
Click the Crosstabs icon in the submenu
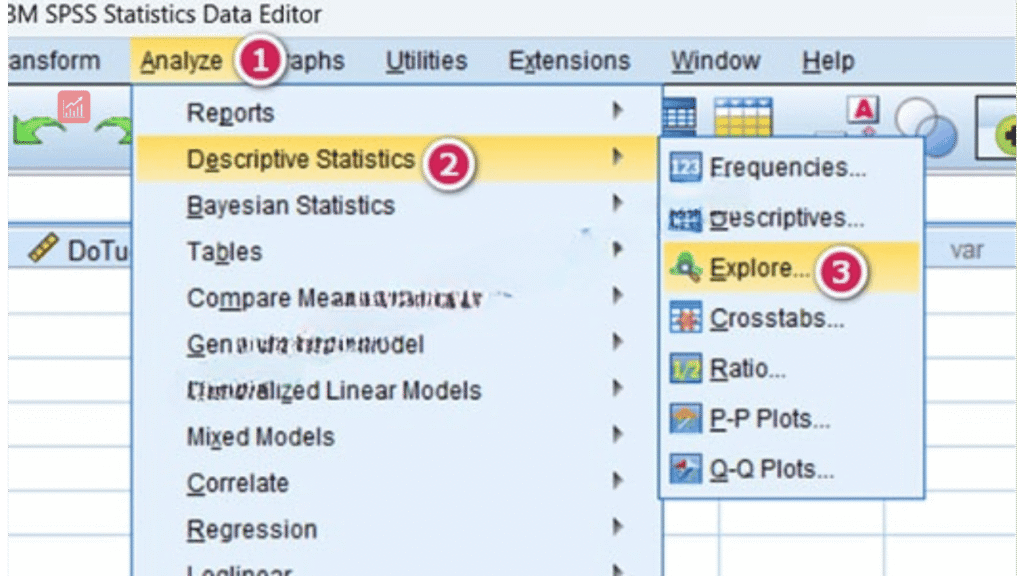coord(686,319)
